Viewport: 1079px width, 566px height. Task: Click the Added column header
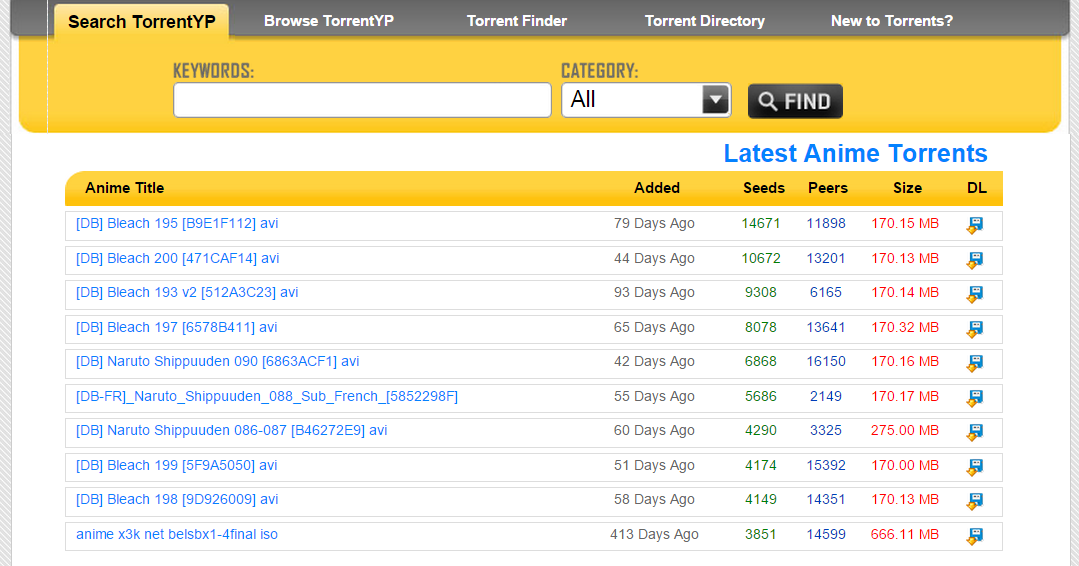coord(656,188)
